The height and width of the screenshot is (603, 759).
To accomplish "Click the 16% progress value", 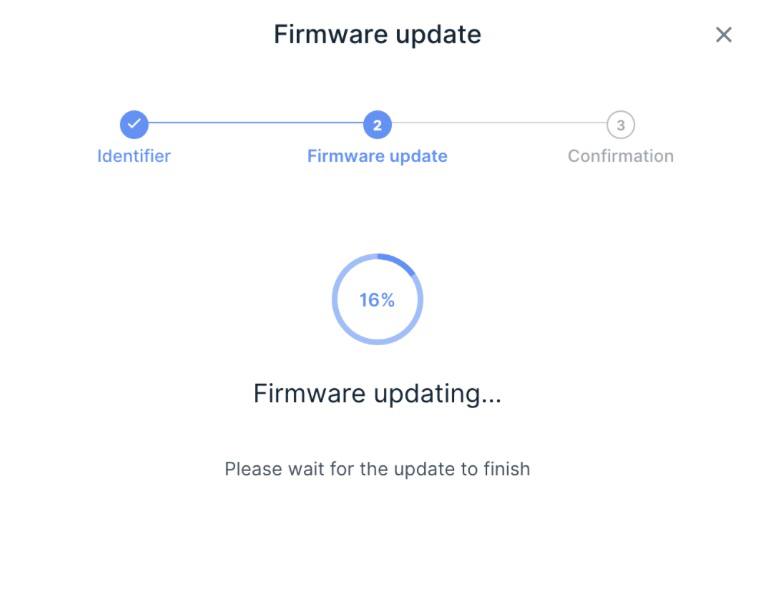I will click(x=377, y=300).
